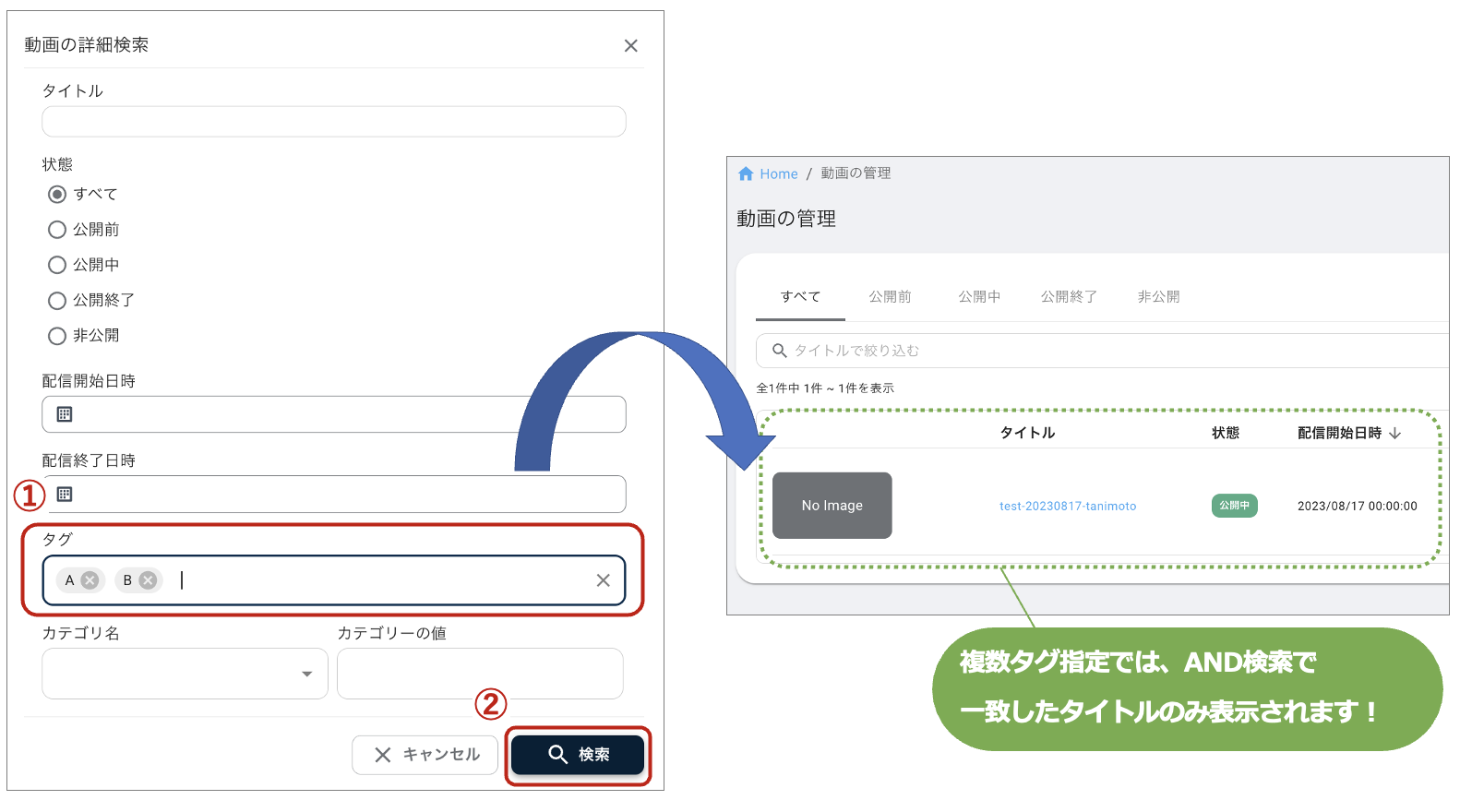Screen dimensions: 1460x812
Task: Close the 動画の詳細検索 dialog
Action: [x=630, y=46]
